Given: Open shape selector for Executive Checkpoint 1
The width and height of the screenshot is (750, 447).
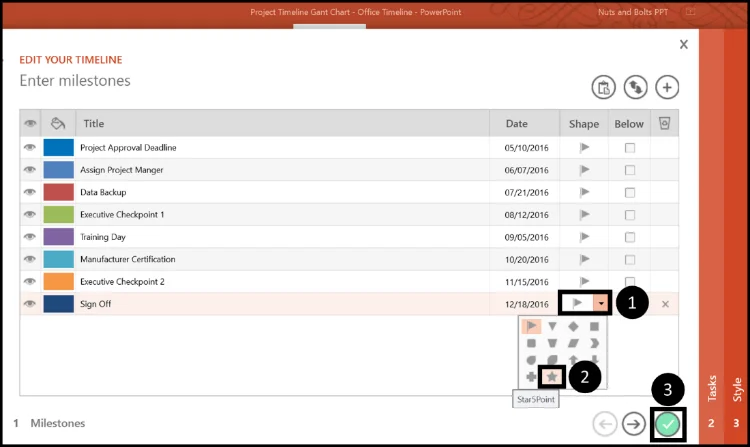Looking at the screenshot, I should point(584,215).
